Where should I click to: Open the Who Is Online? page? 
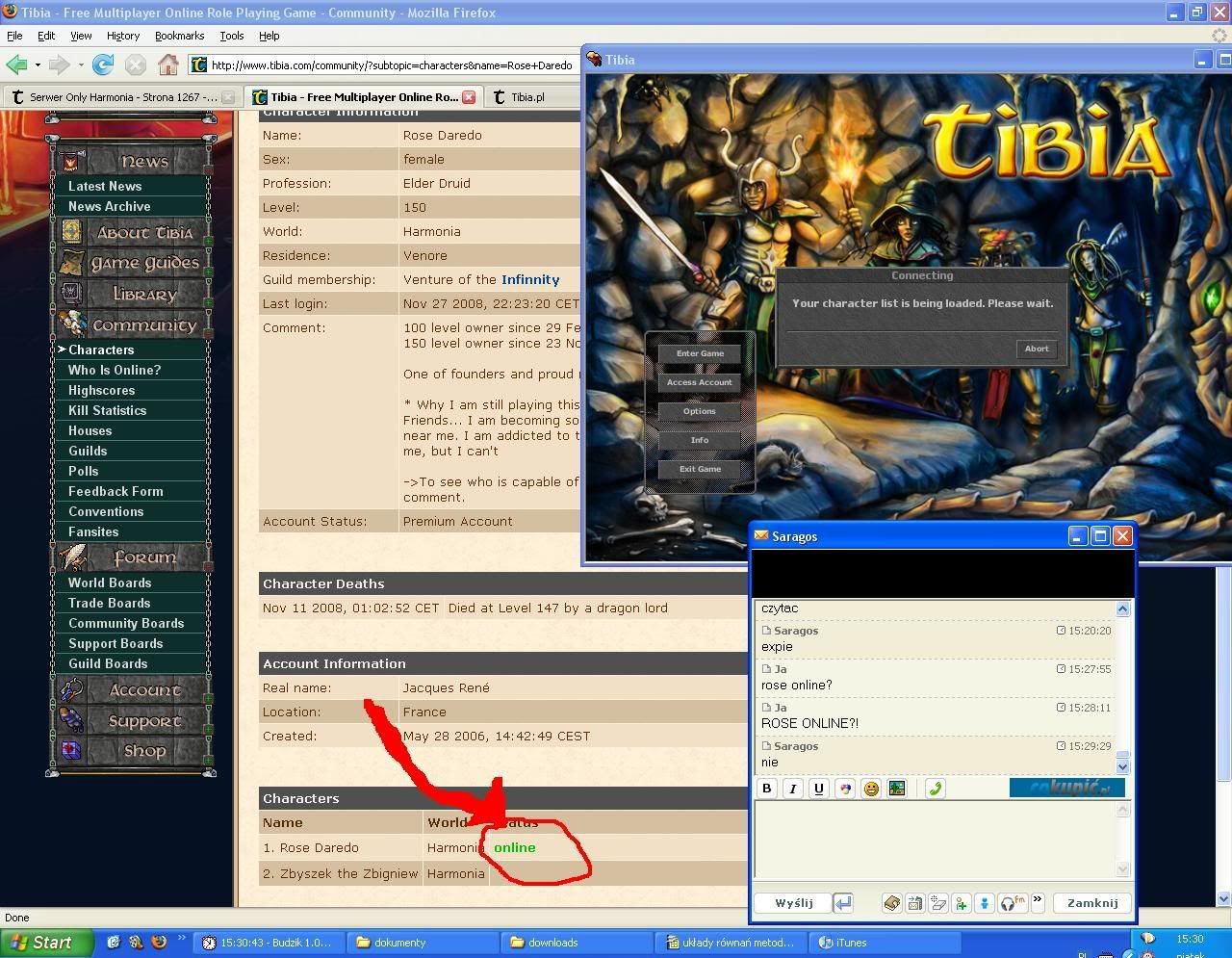point(115,370)
